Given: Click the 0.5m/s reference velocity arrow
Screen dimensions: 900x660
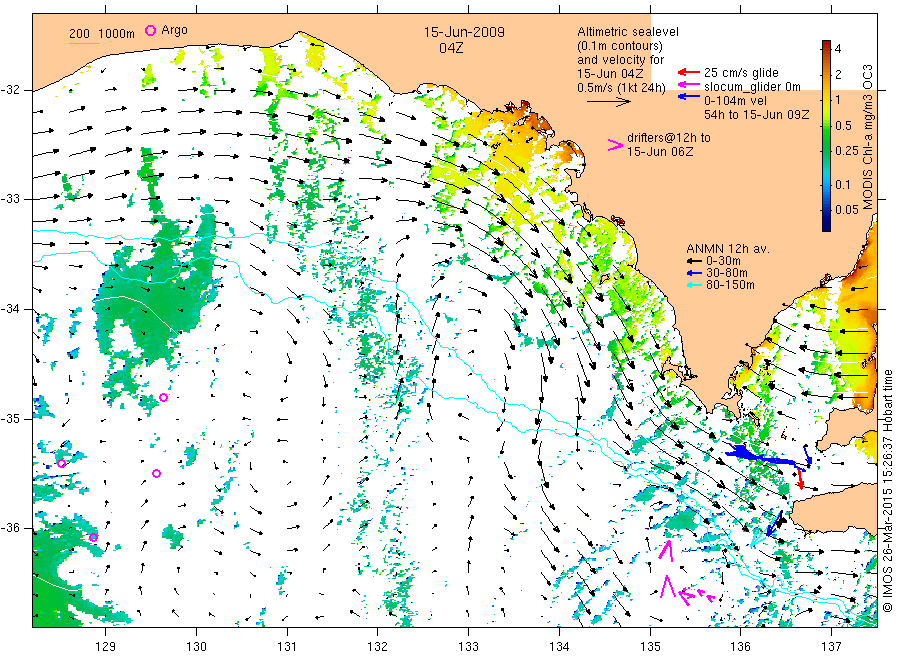Looking at the screenshot, I should [608, 102].
